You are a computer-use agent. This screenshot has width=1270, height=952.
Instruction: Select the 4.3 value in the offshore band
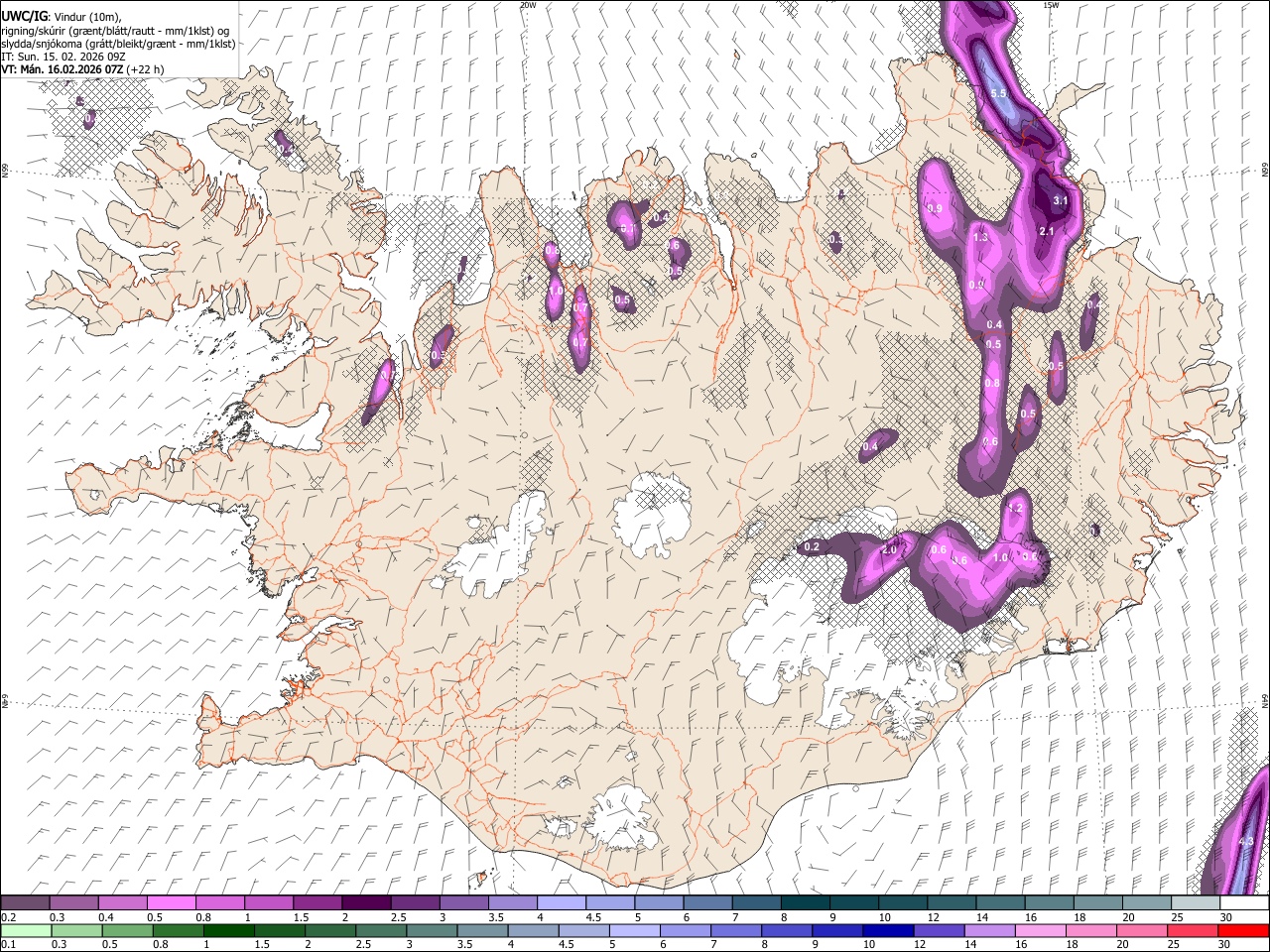point(1247,842)
